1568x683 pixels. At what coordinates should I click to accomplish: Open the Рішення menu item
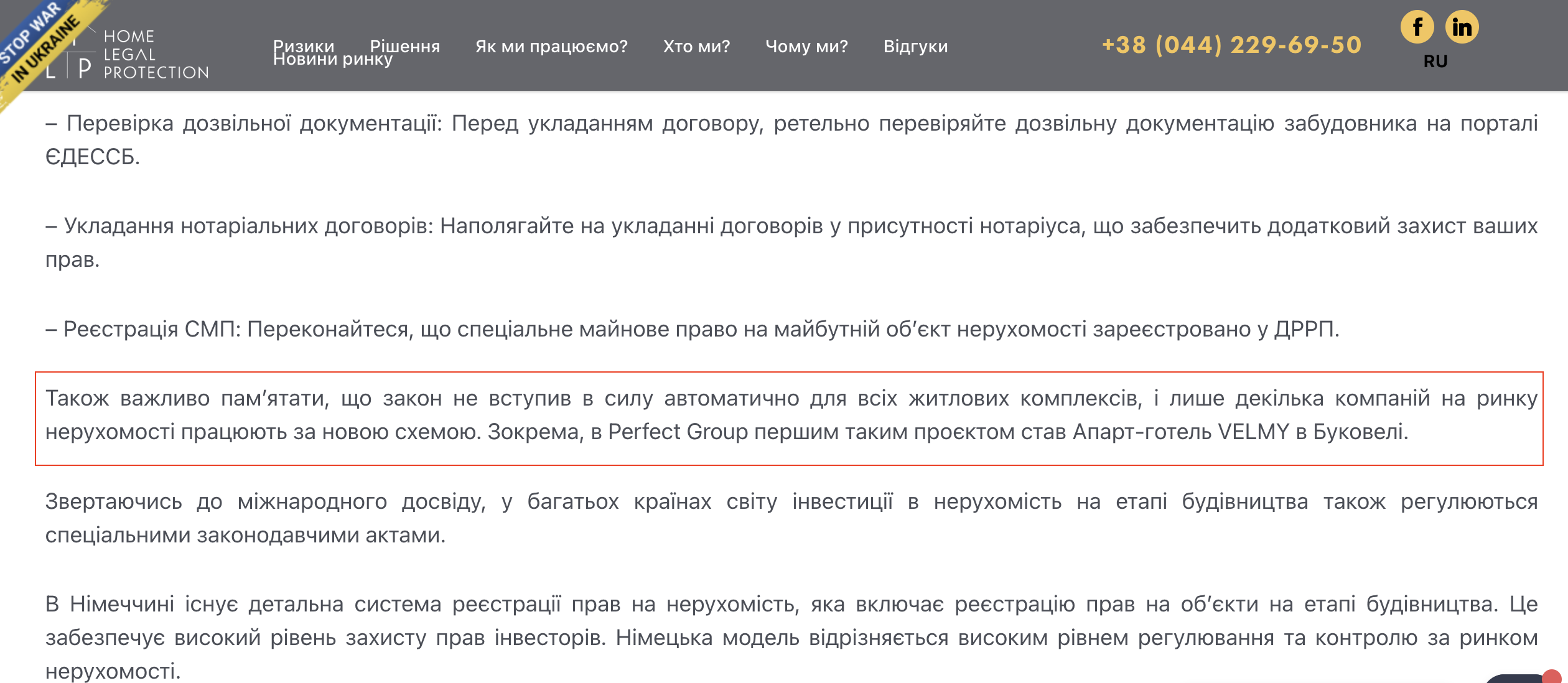404,46
